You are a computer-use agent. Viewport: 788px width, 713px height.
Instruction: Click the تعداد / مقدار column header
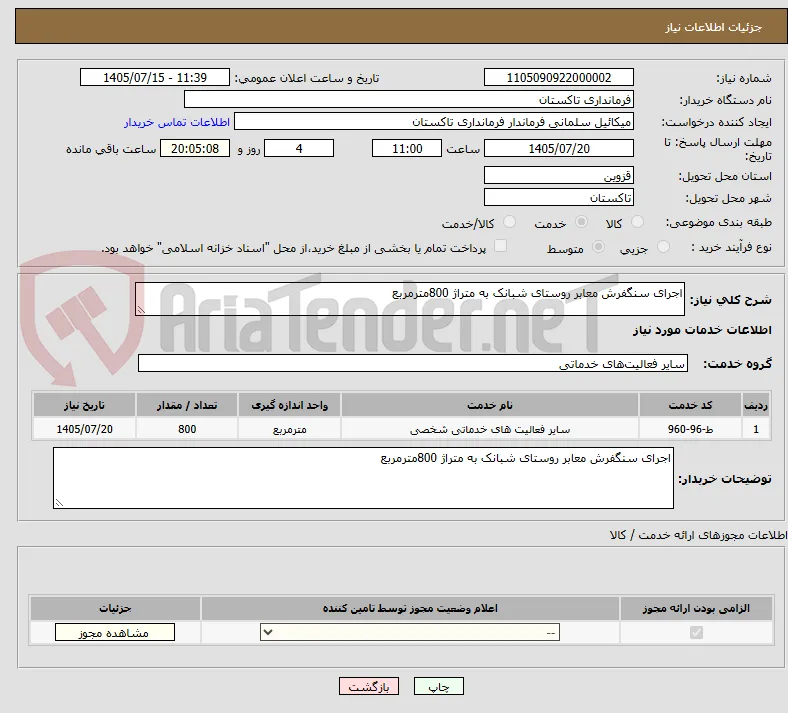click(x=187, y=405)
